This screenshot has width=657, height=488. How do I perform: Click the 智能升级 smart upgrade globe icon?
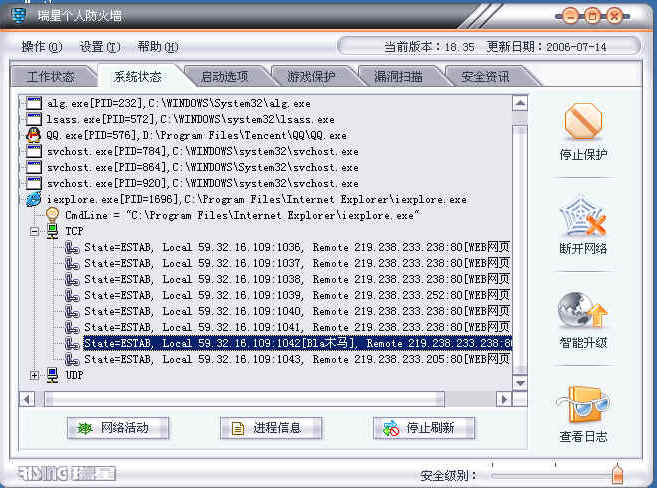[583, 310]
